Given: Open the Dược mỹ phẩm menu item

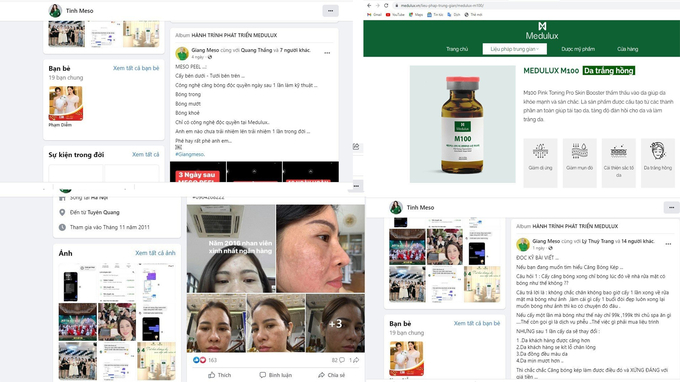Looking at the screenshot, I should (578, 49).
